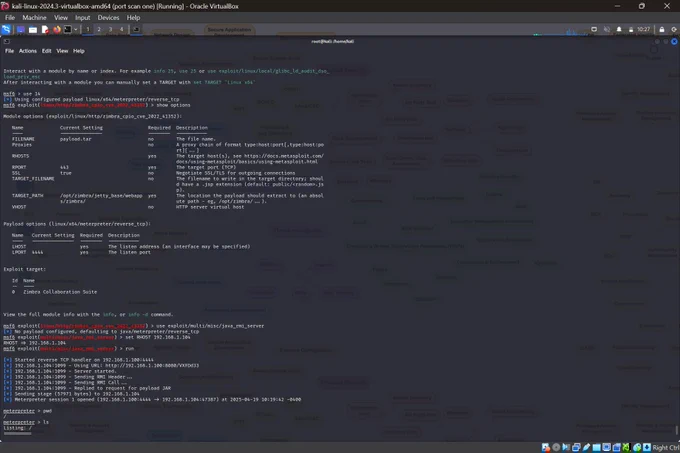Click the VirtualBox CPU/virtualization status icon

point(627,447)
